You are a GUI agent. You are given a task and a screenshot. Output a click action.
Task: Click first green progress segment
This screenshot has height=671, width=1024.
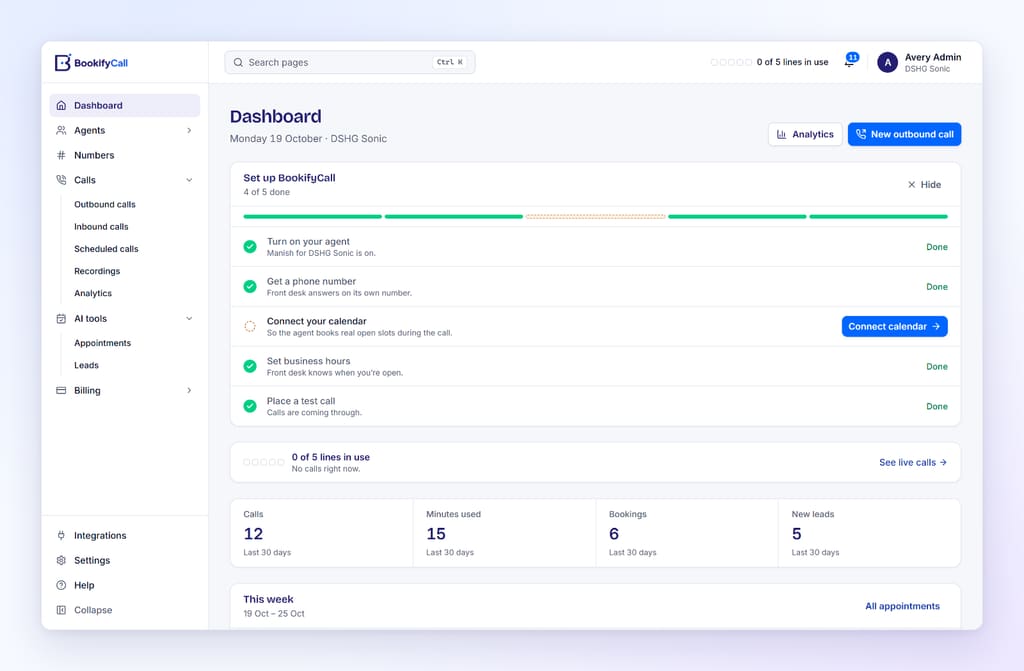point(312,216)
